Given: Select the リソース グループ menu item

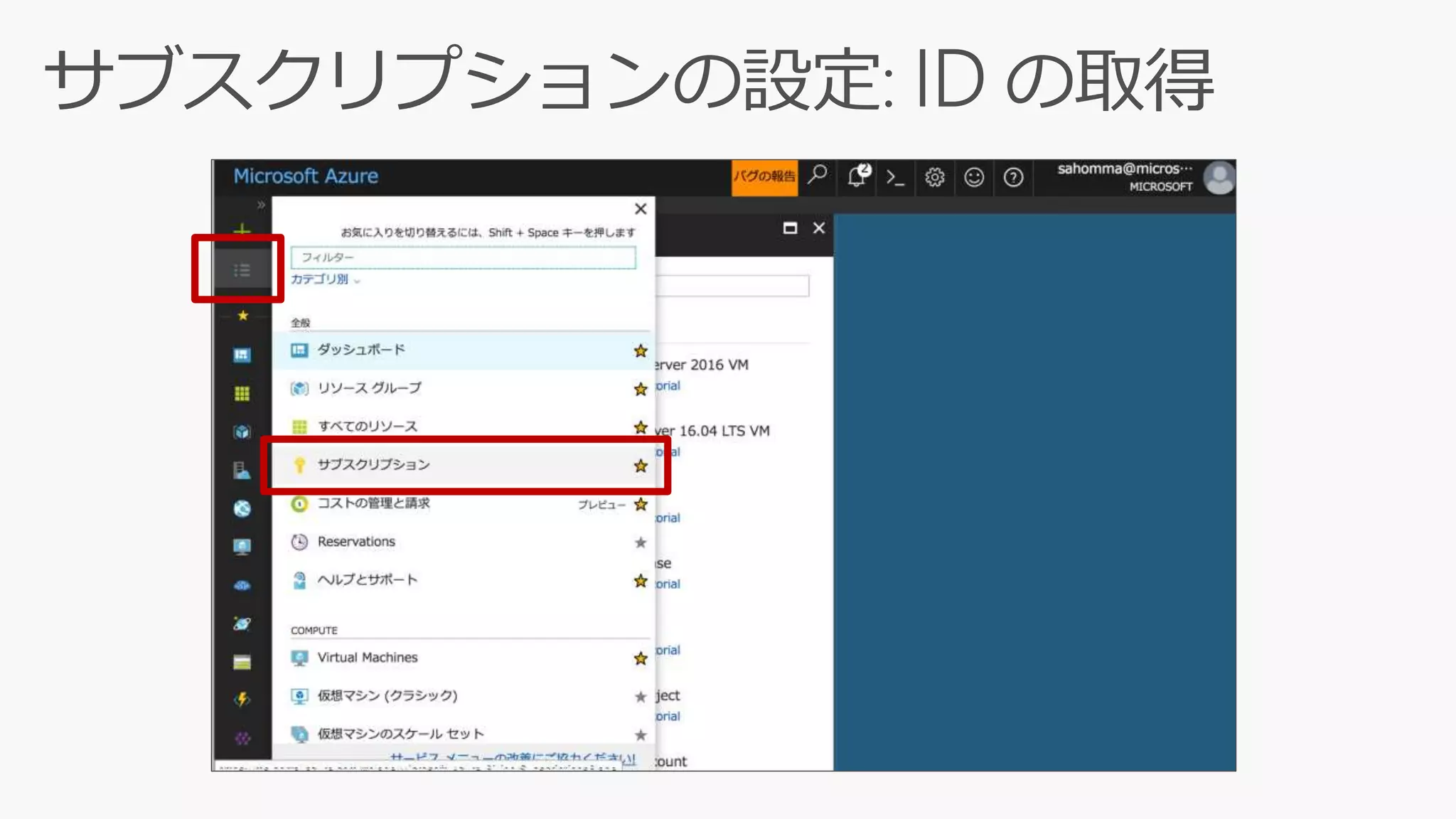Looking at the screenshot, I should pos(369,388).
